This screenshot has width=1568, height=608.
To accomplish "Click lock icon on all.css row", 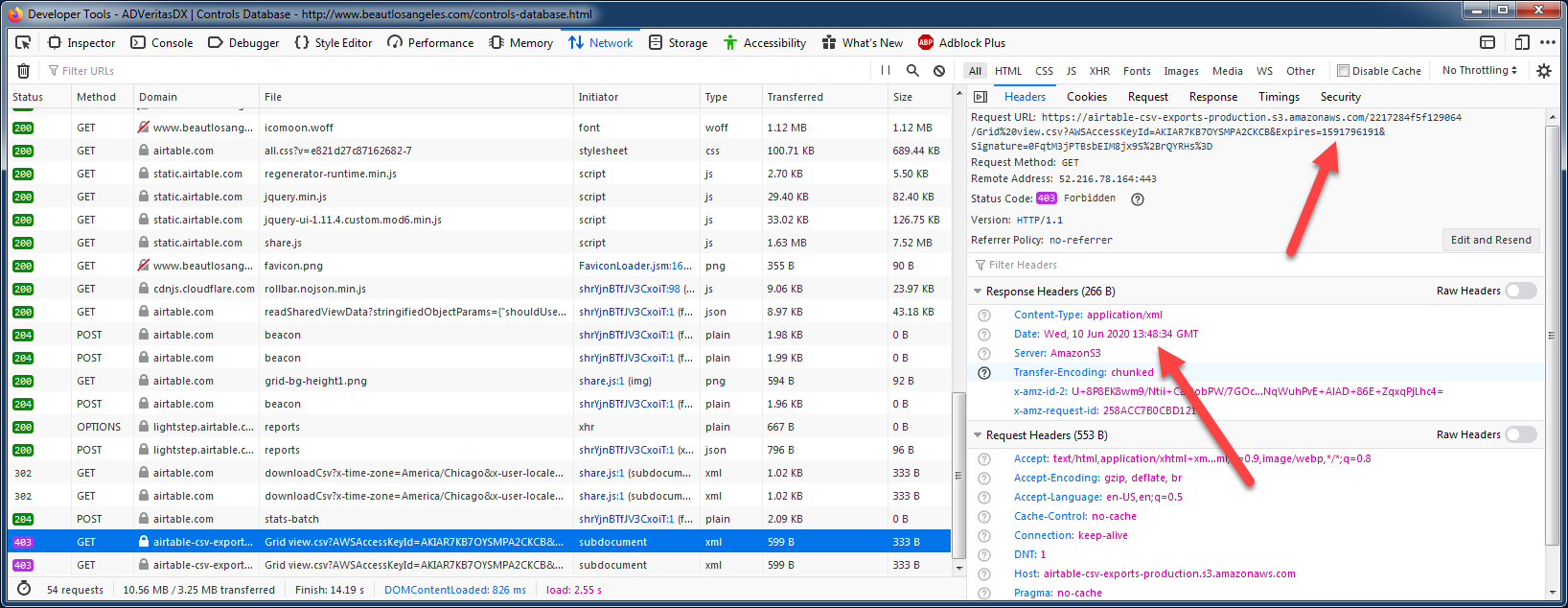I will point(144,151).
